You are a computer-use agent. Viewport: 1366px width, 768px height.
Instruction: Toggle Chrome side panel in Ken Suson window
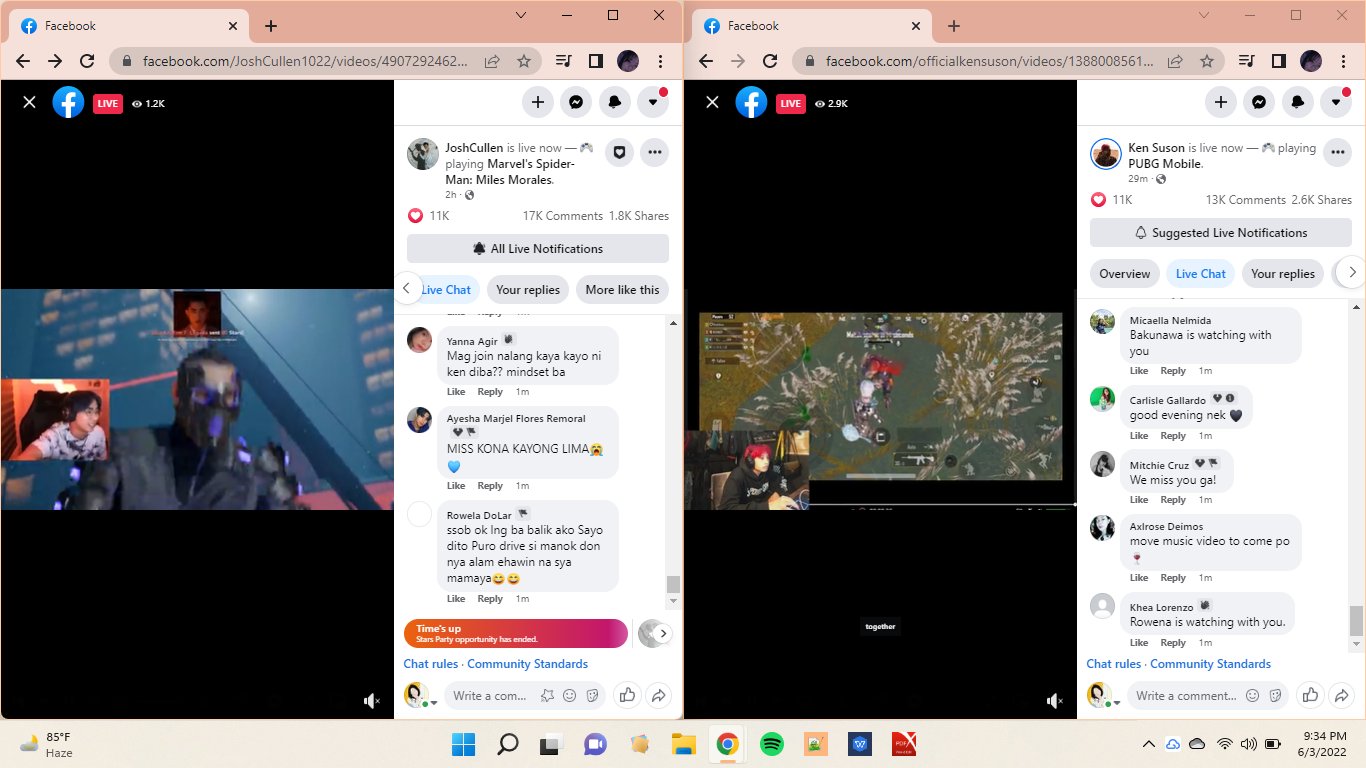(1278, 61)
